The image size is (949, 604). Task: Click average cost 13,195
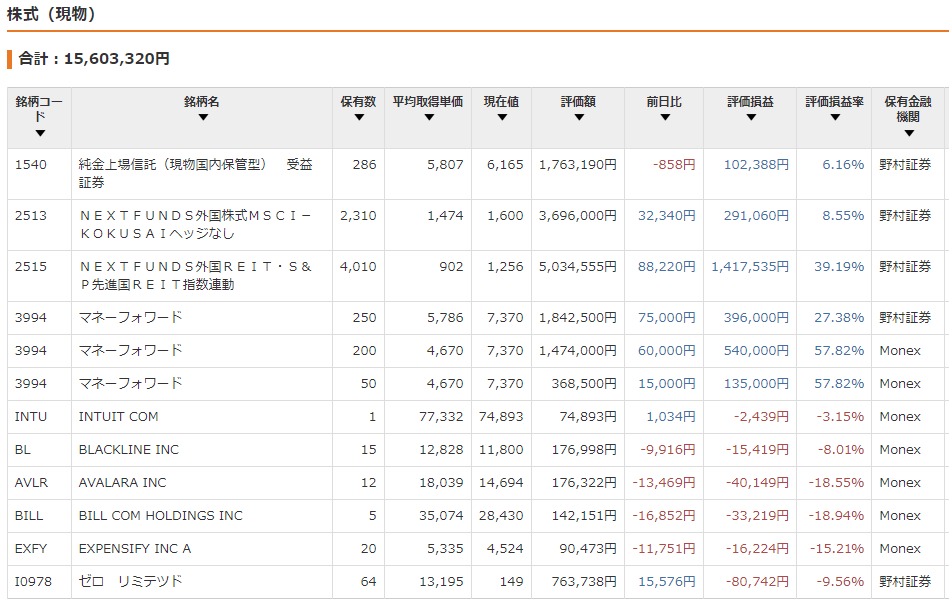tap(441, 582)
